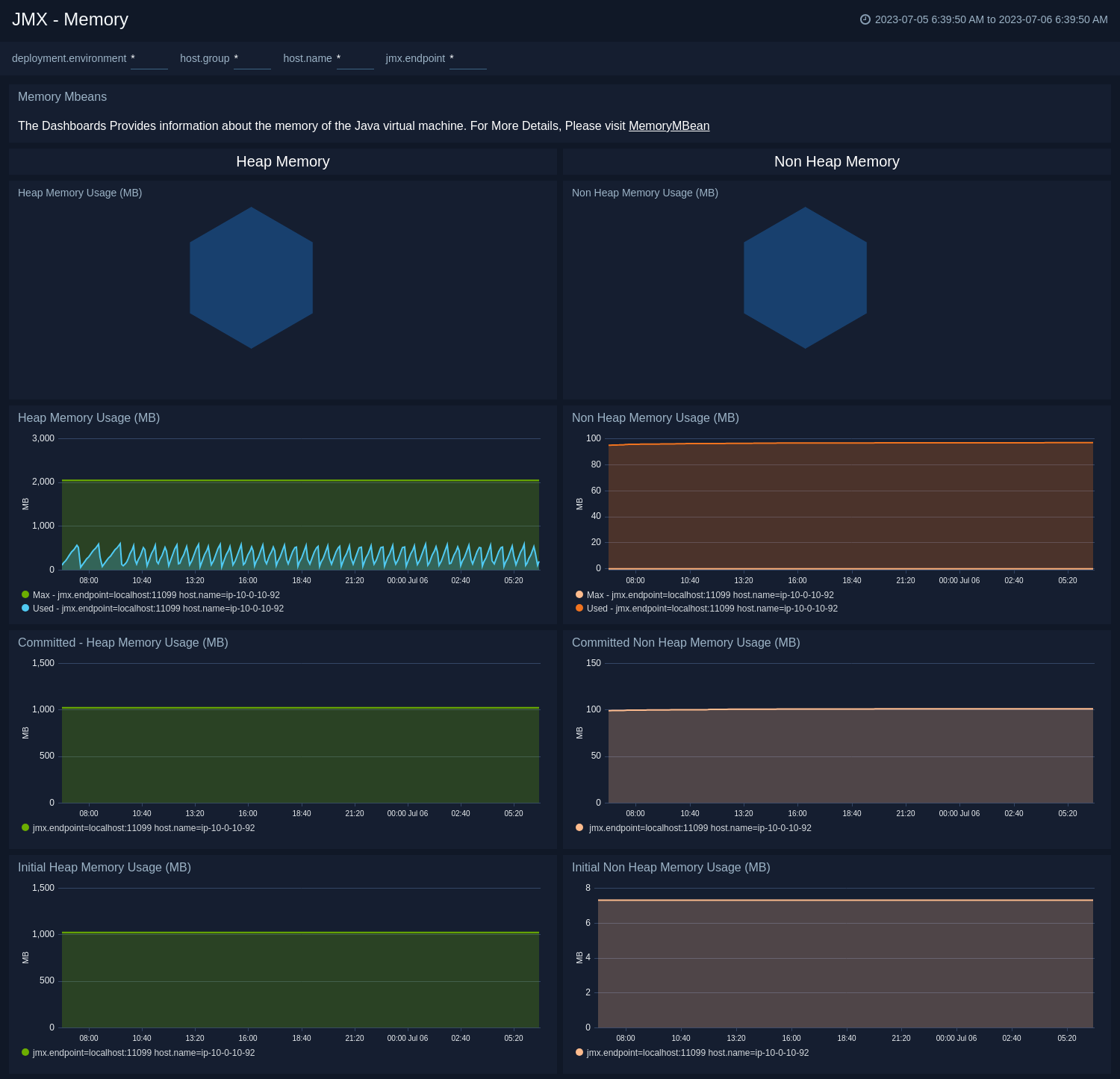Image resolution: width=1120 pixels, height=1079 pixels.
Task: Toggle Used series in Heap Memory legend
Action: (152, 609)
